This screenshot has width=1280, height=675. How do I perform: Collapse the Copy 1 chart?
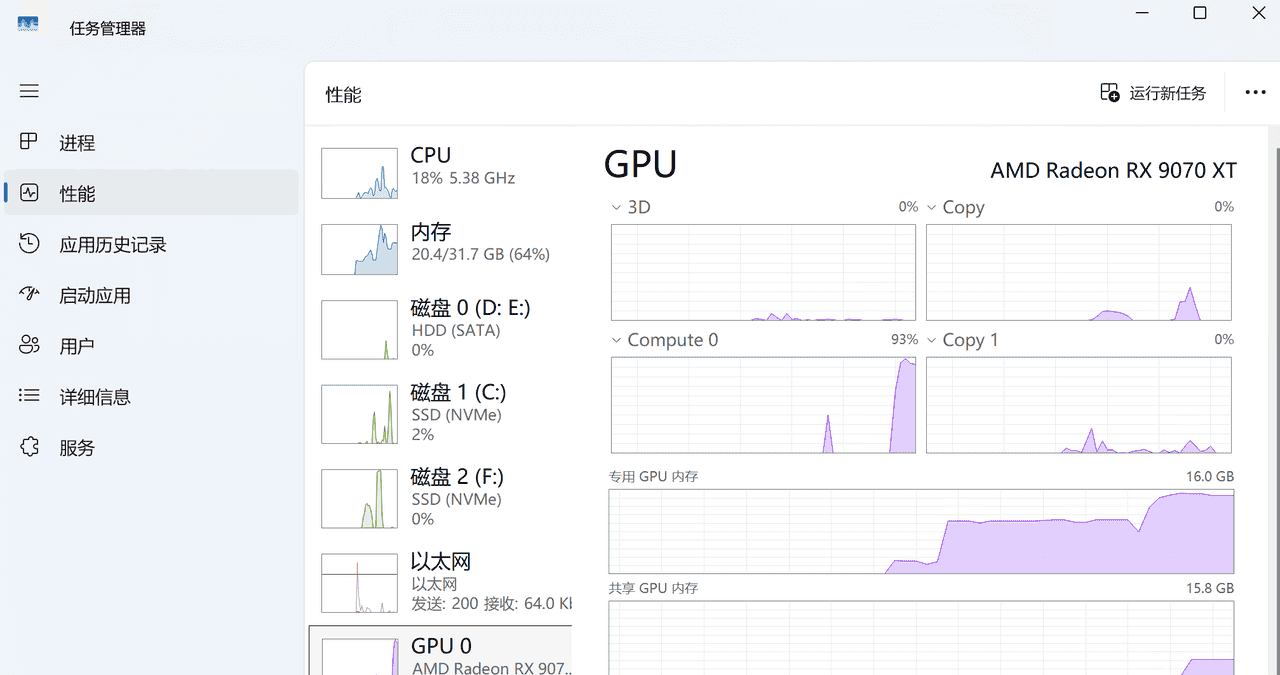coord(931,340)
